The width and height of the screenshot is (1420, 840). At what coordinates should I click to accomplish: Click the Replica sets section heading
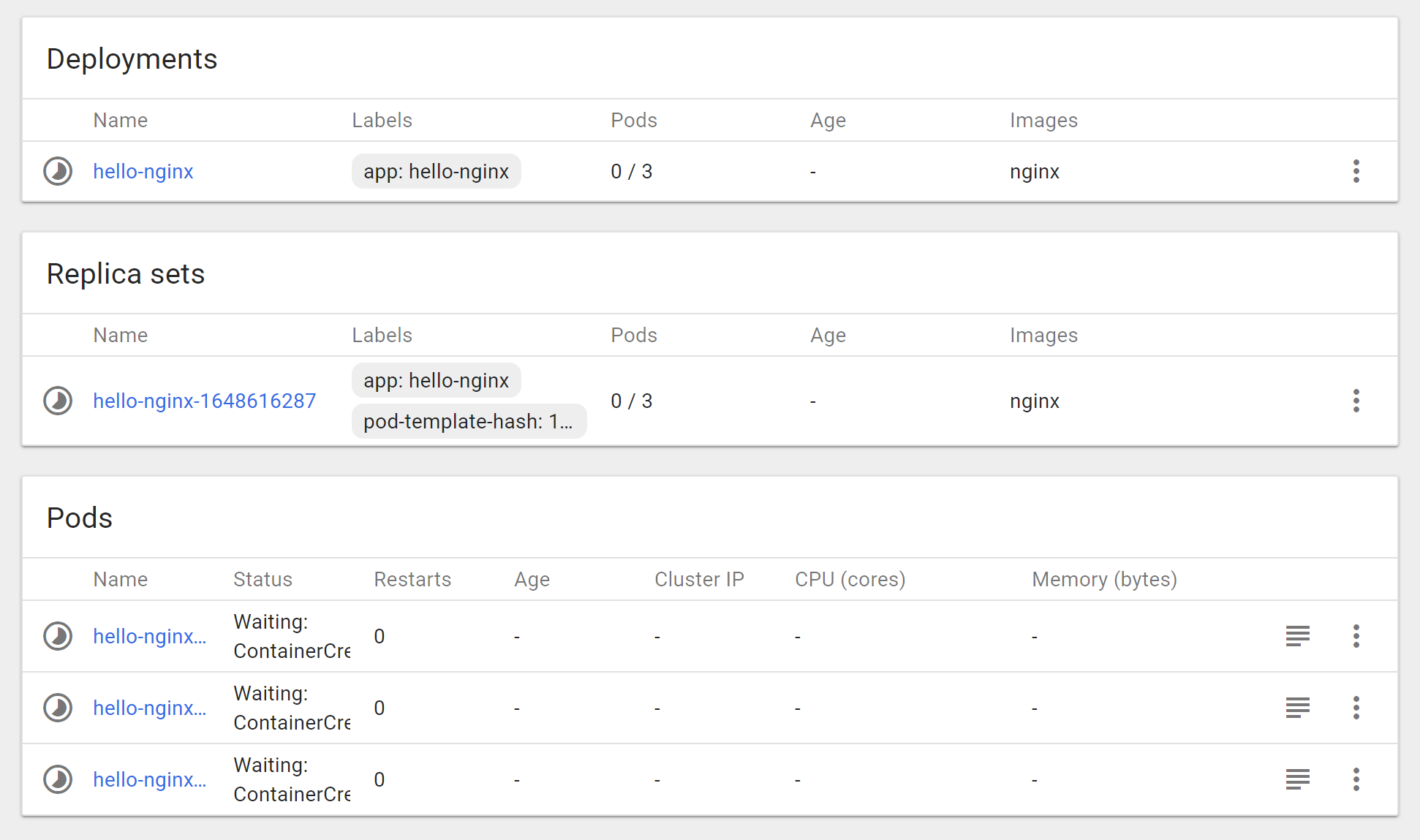pos(126,273)
